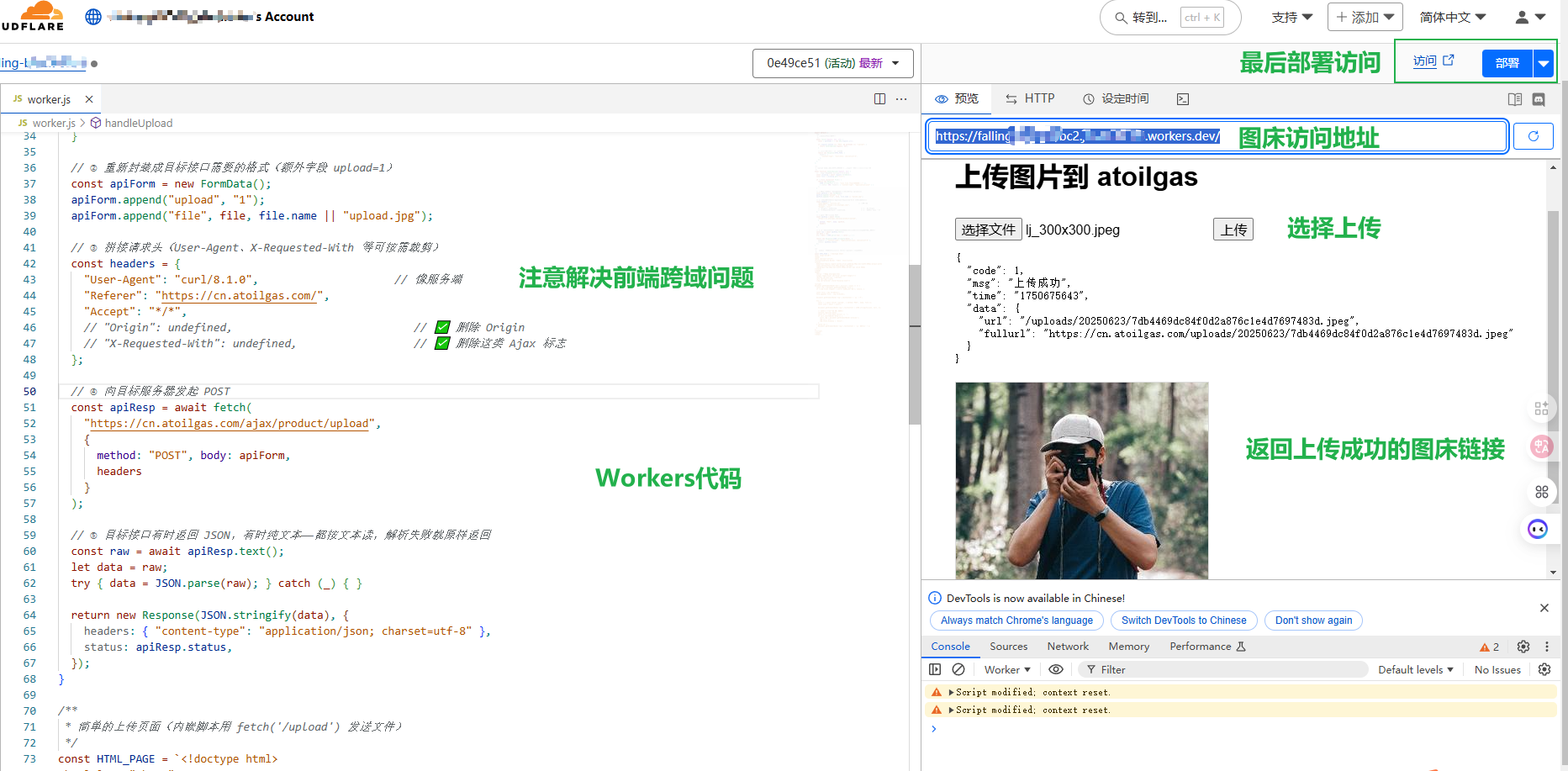Open the user account menu icon
The image size is (1568, 771).
point(1530,17)
